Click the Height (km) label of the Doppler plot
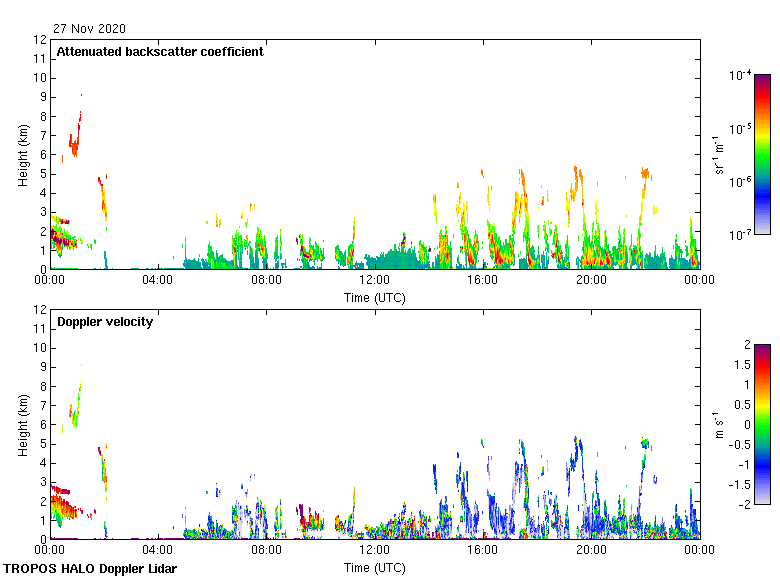780x580 pixels. [22, 425]
